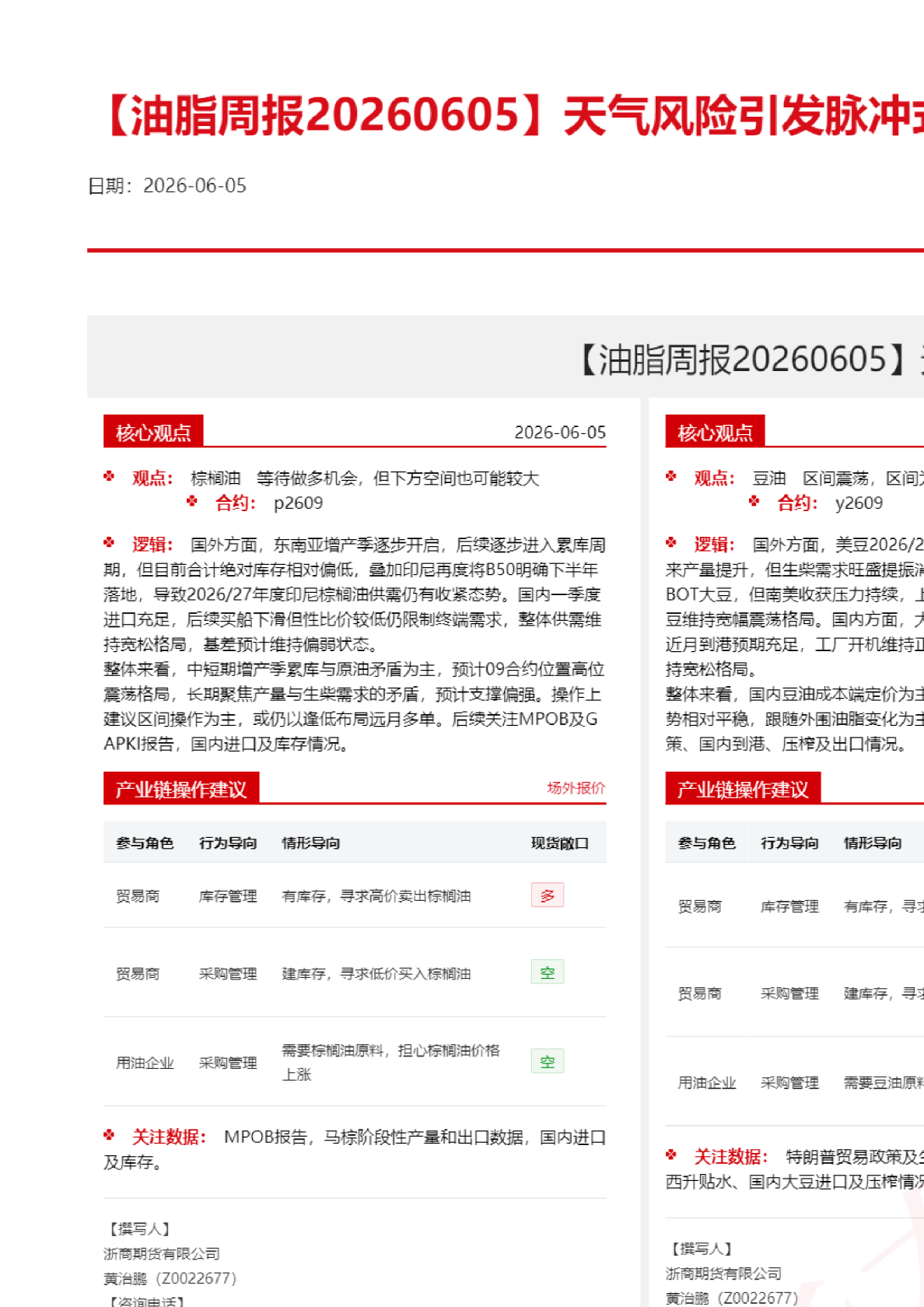
Task: Click the contract code p2609
Action: [x=298, y=503]
